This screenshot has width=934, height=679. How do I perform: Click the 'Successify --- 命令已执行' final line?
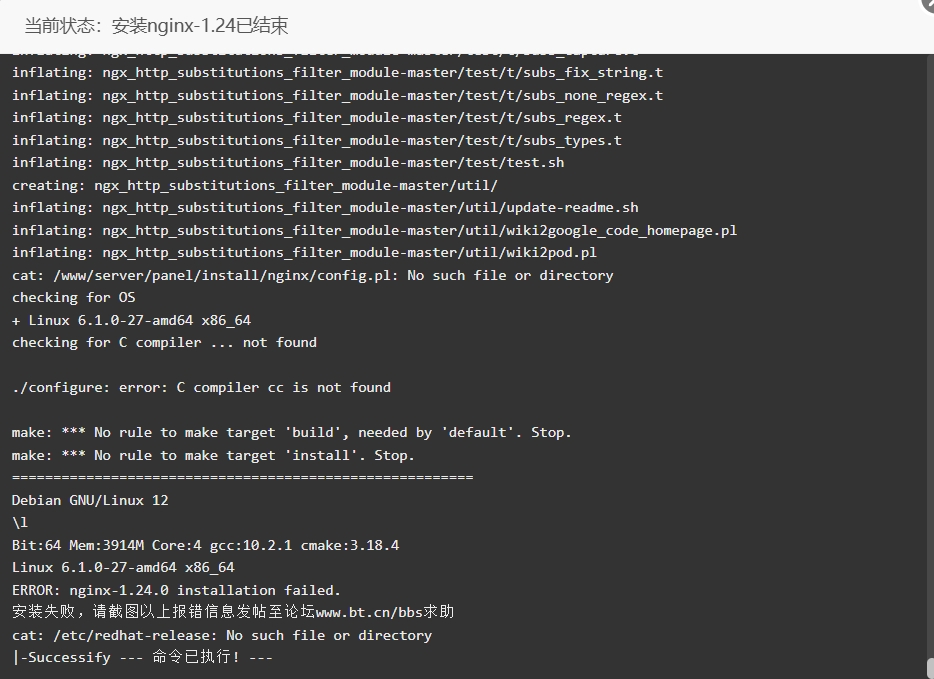(142, 658)
